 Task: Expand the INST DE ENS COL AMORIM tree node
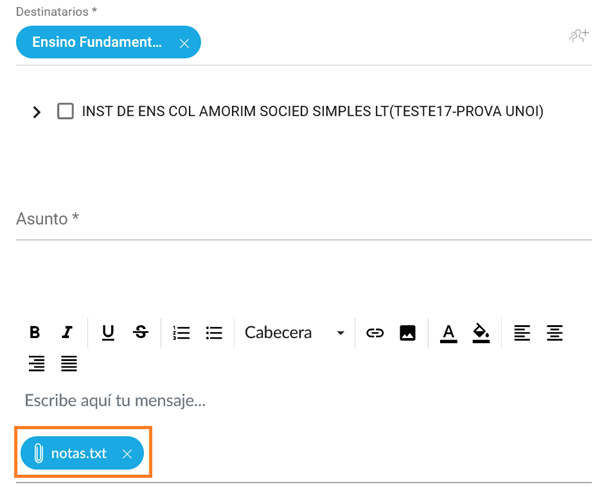pos(37,112)
